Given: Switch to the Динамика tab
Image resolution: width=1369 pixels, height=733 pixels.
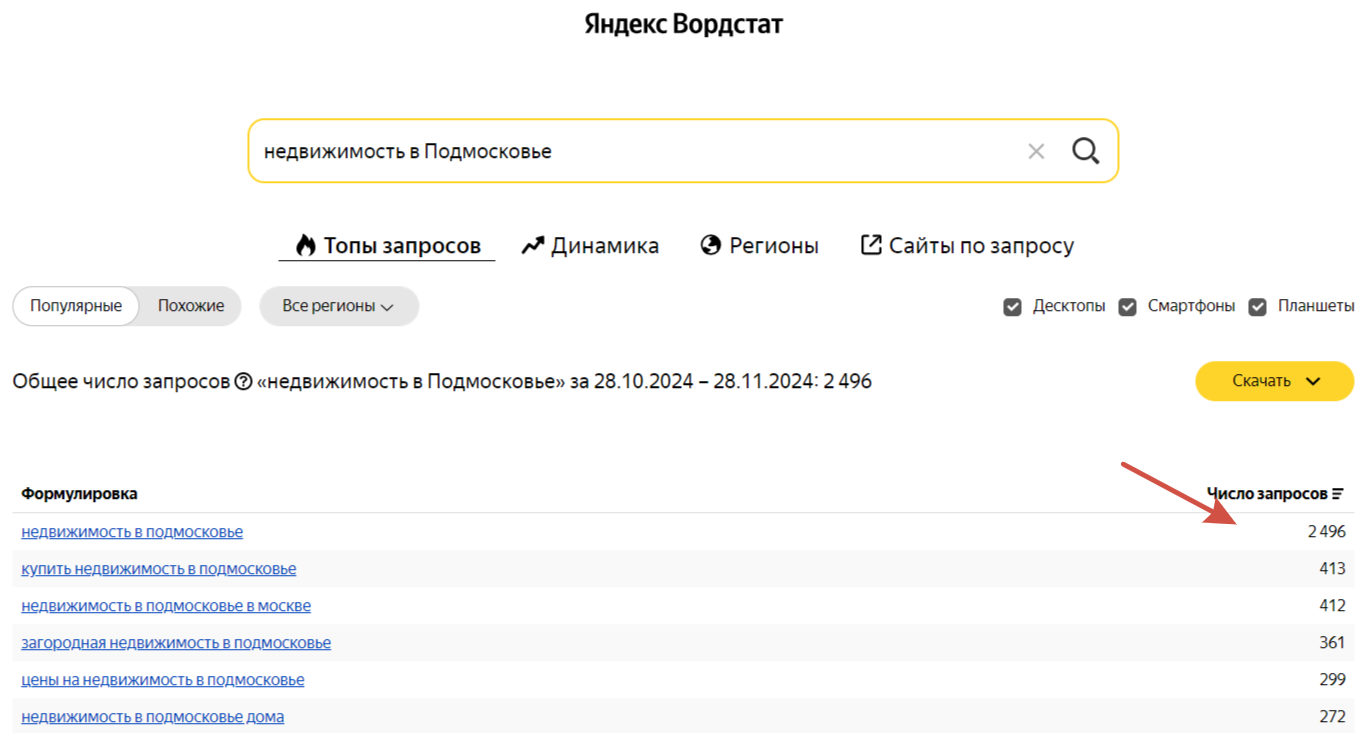Looking at the screenshot, I should point(590,246).
